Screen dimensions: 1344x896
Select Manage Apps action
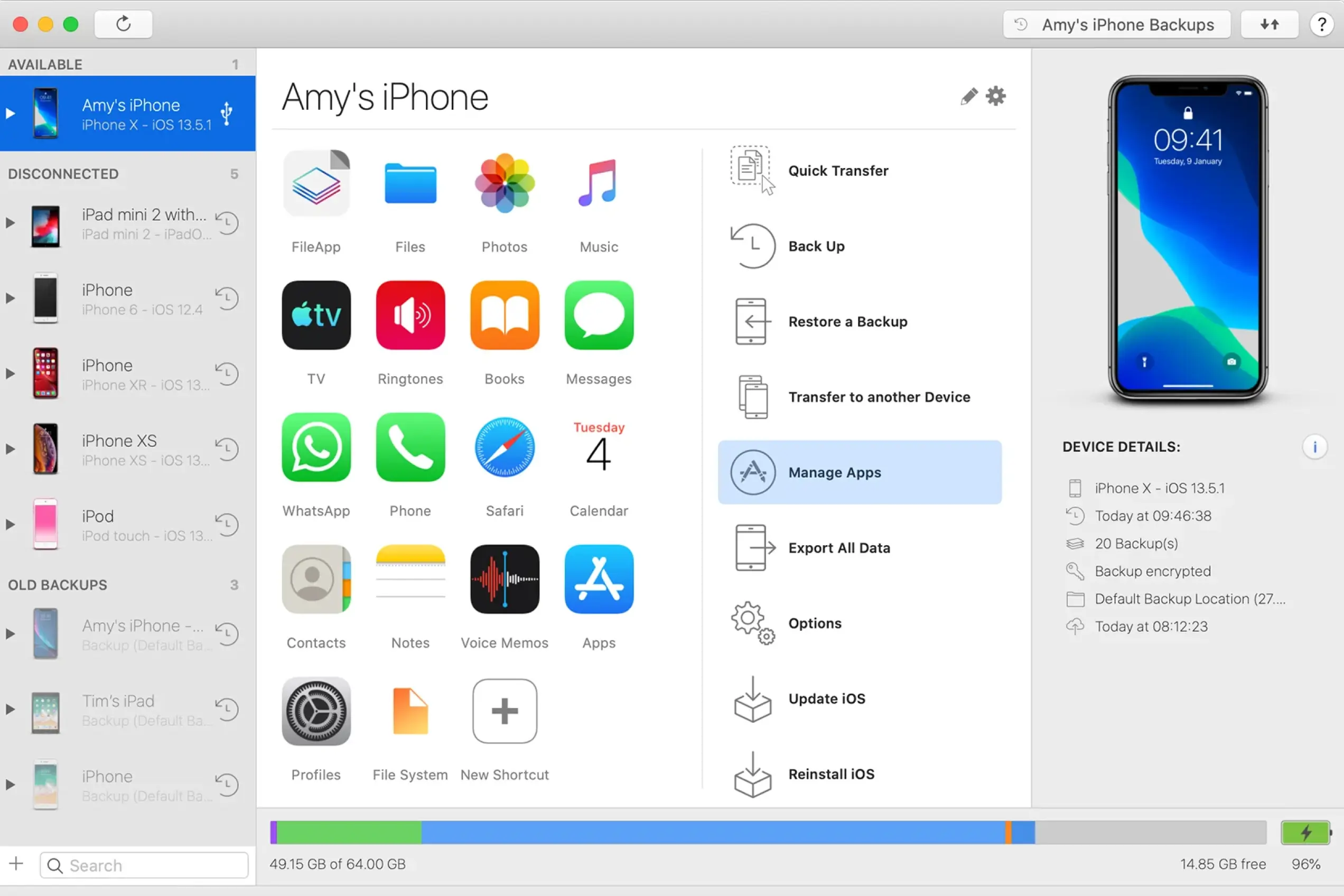[x=859, y=473]
